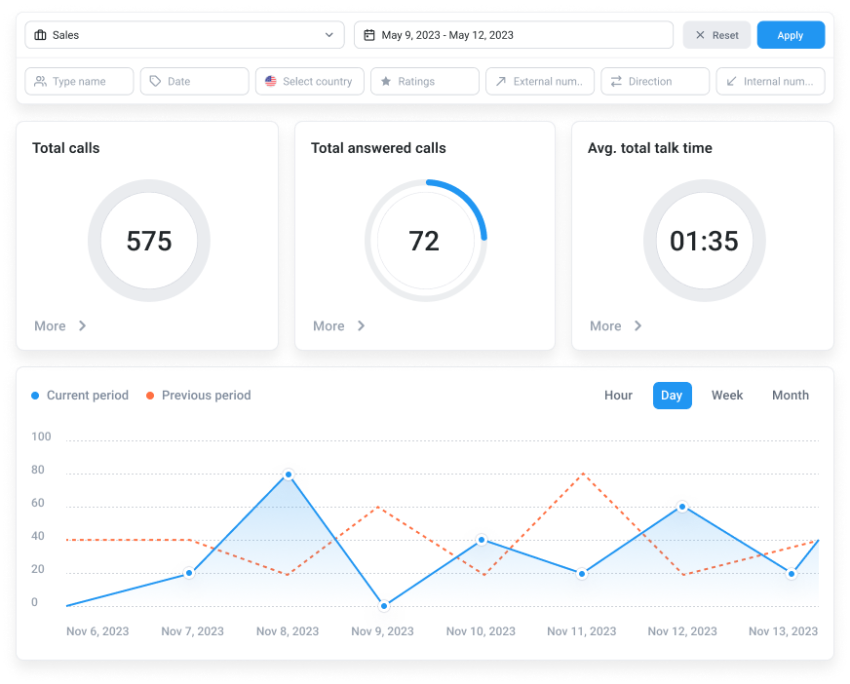This screenshot has height=684, width=850.
Task: Click the Apply button
Action: [x=790, y=34]
